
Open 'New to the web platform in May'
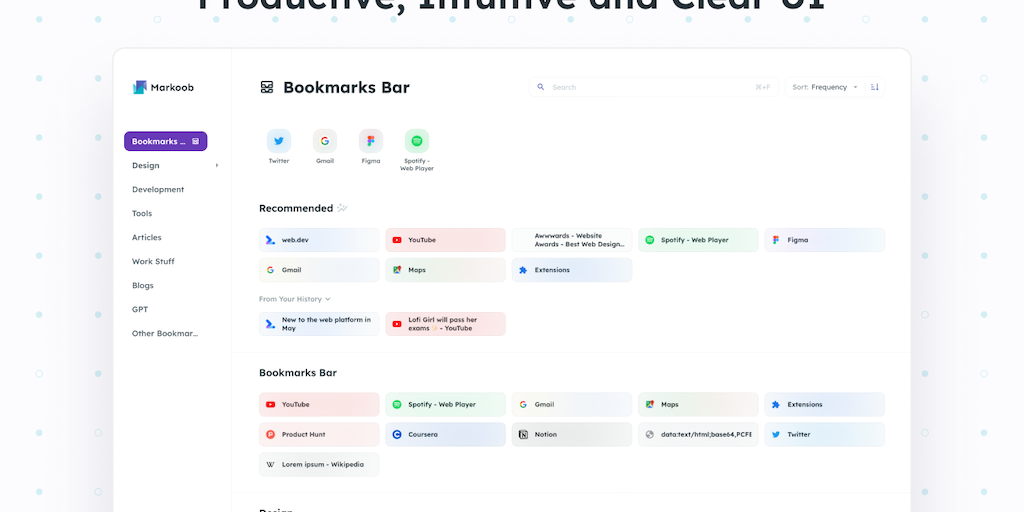click(319, 324)
